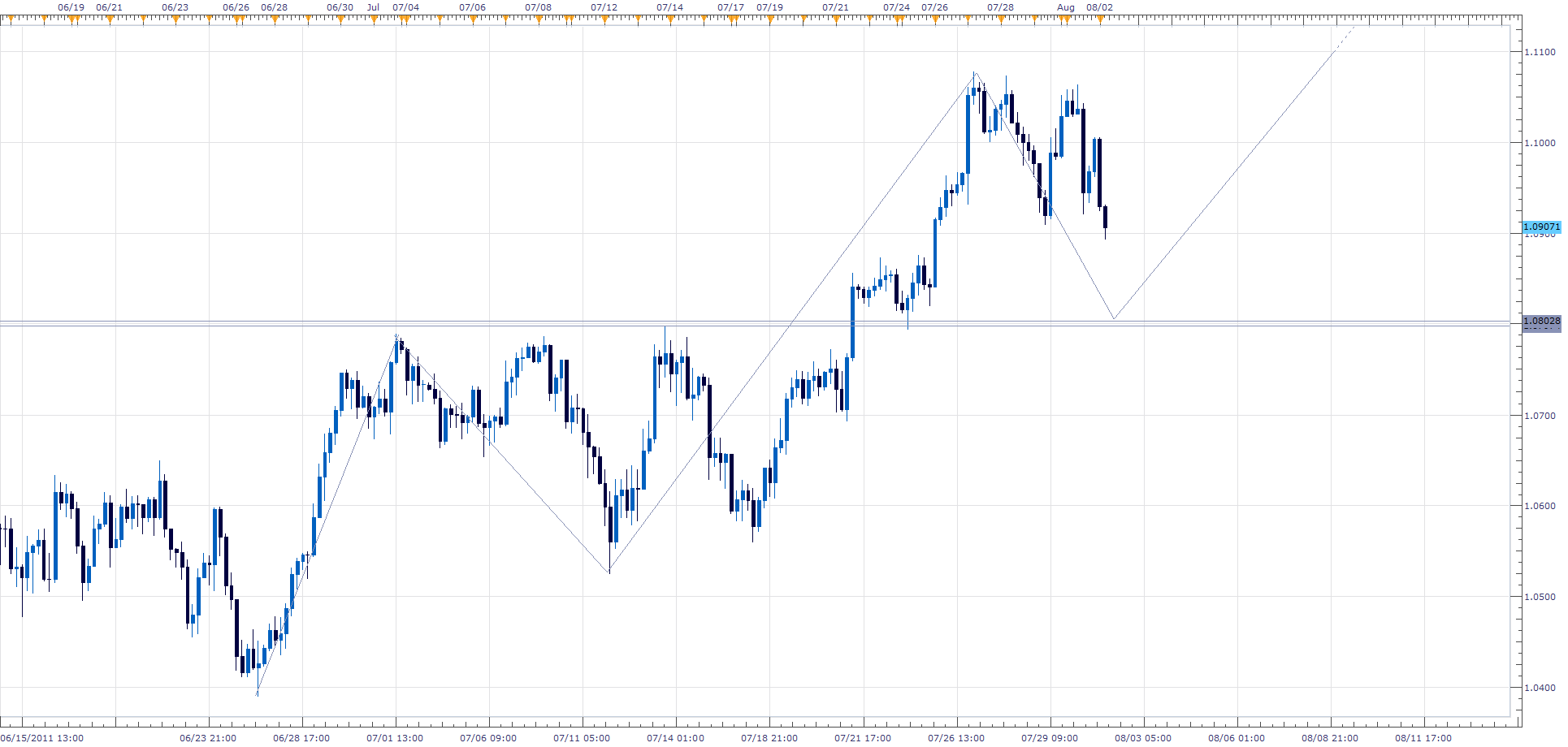Select the 06/30 date on top ruler
The width and height of the screenshot is (1568, 747).
pyautogui.click(x=340, y=7)
